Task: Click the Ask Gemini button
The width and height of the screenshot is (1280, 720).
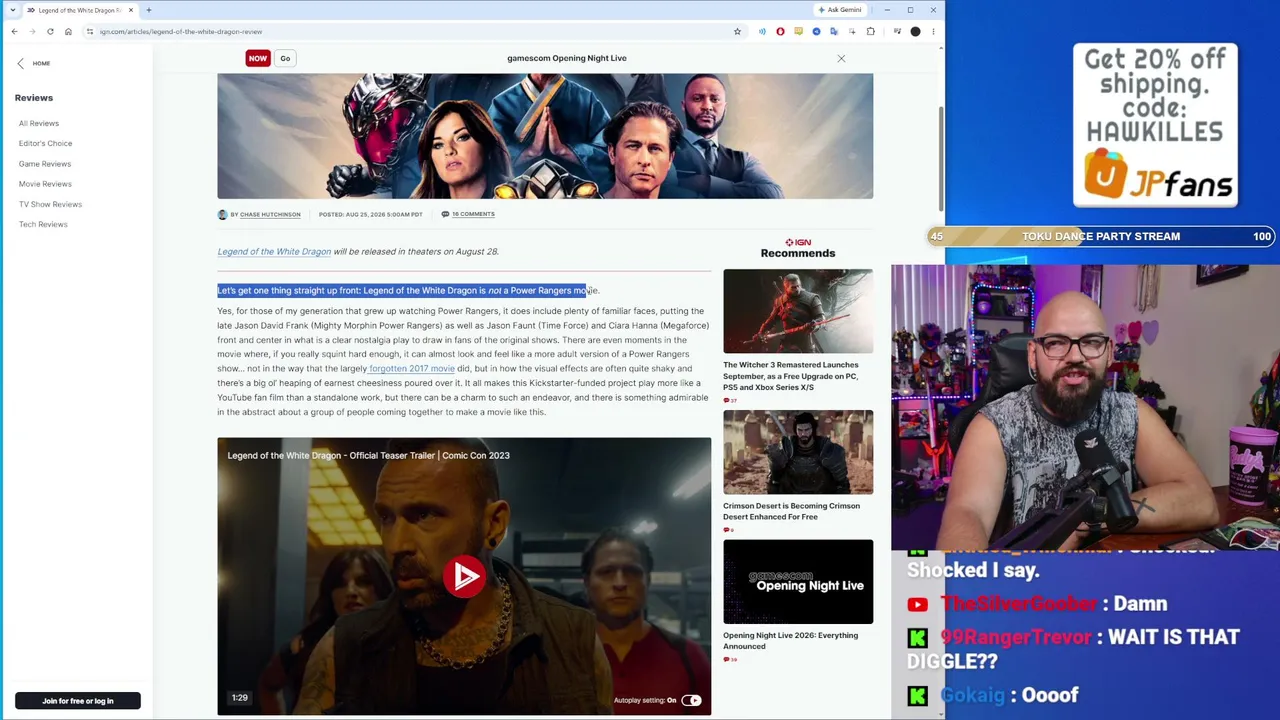Action: pyautogui.click(x=840, y=10)
